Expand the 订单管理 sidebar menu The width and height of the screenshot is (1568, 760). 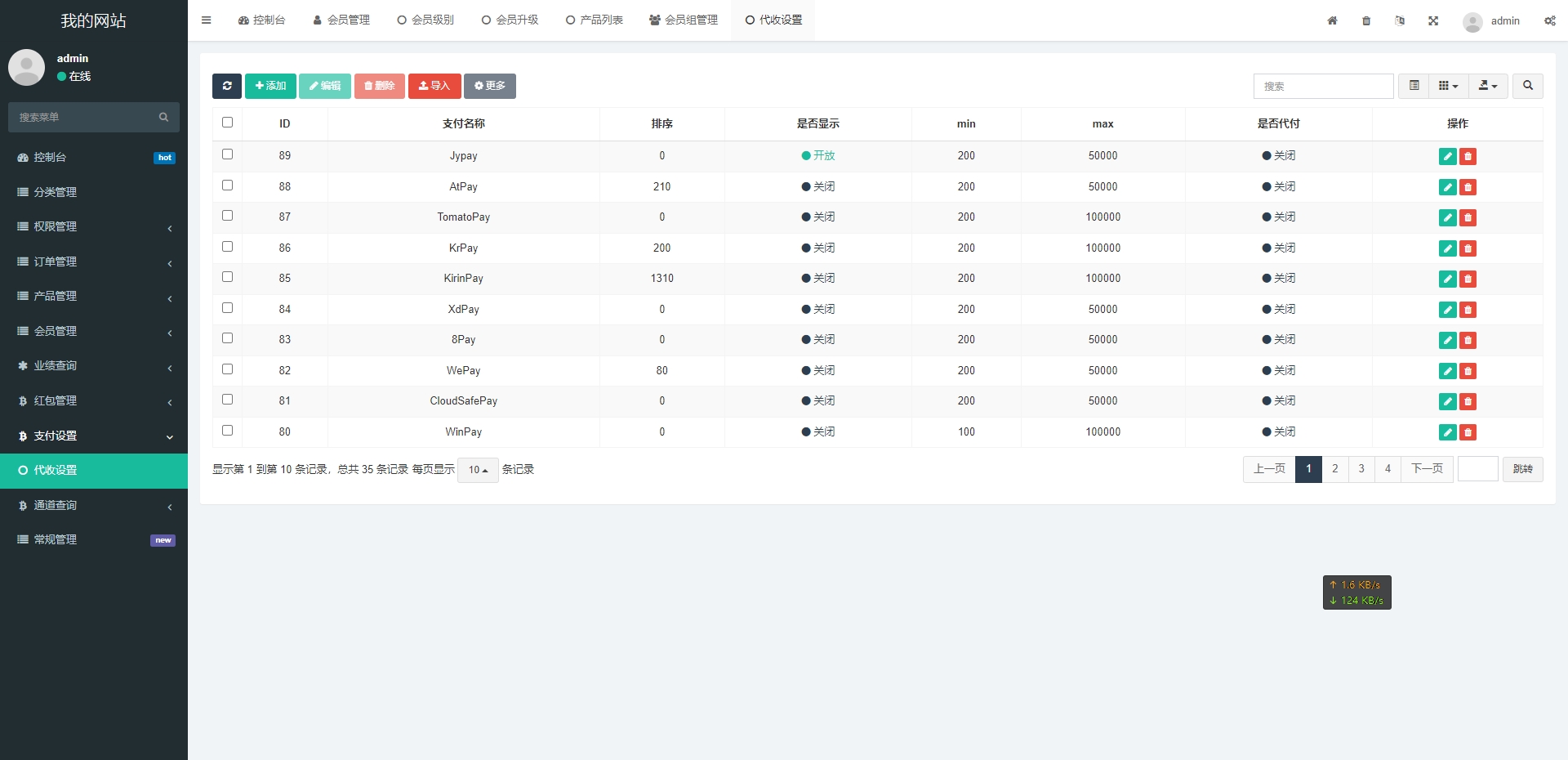tap(94, 262)
